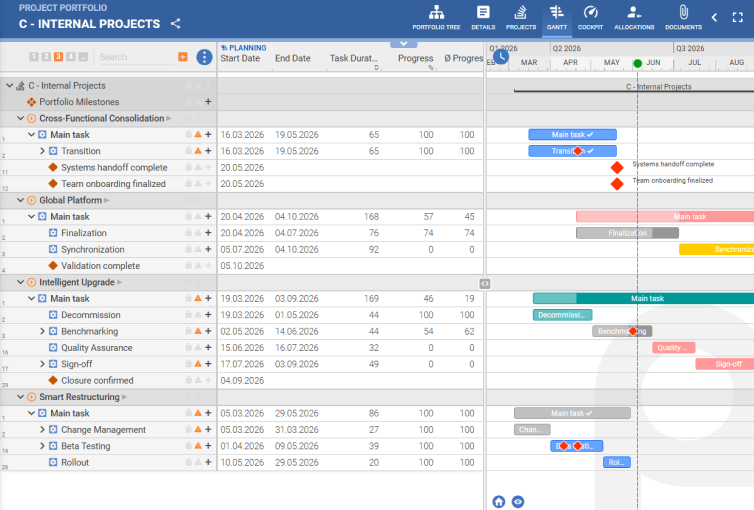The height and width of the screenshot is (510, 754).
Task: Expand the Beta Testing task
Action: 42,446
